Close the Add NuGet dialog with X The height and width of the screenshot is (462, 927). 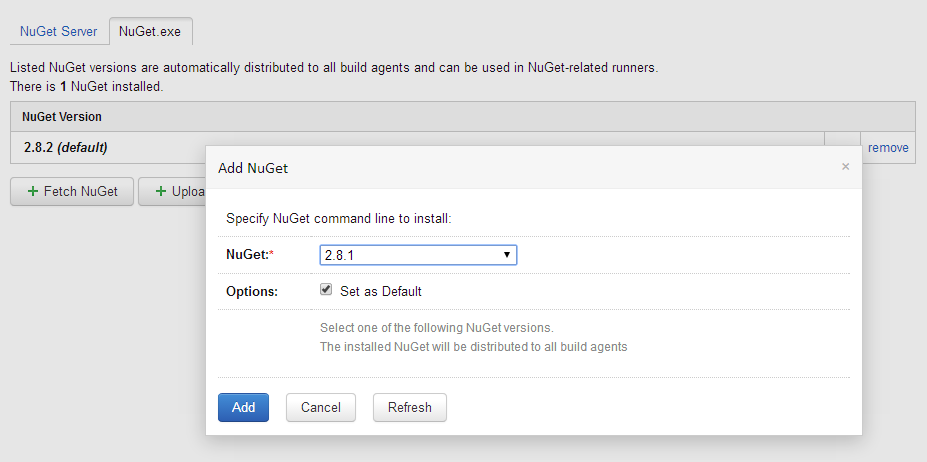click(x=845, y=167)
